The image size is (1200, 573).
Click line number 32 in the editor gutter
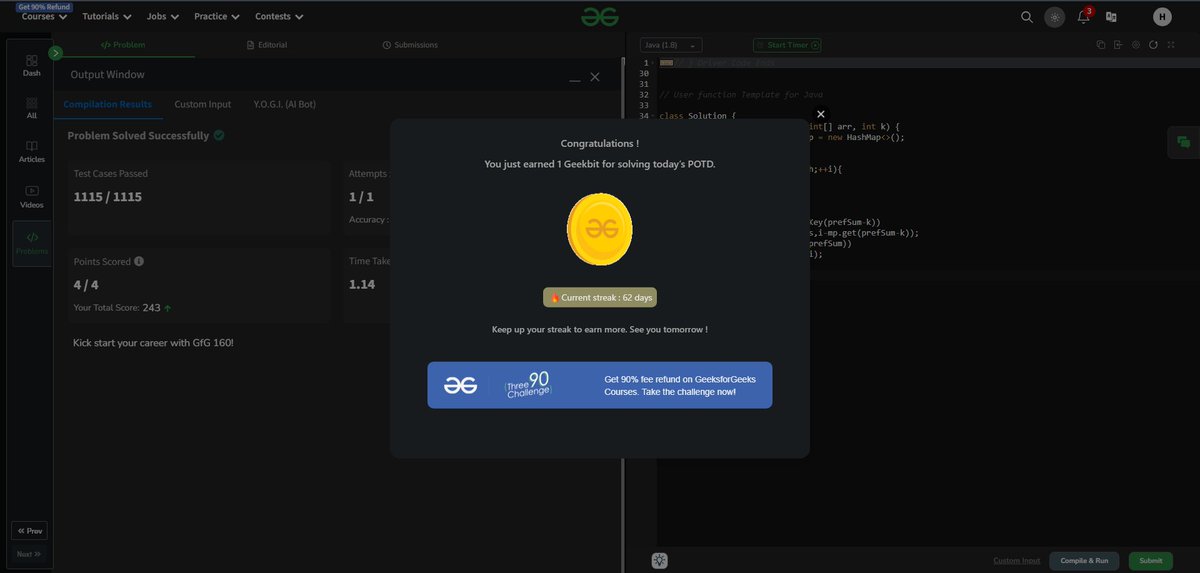coord(644,95)
